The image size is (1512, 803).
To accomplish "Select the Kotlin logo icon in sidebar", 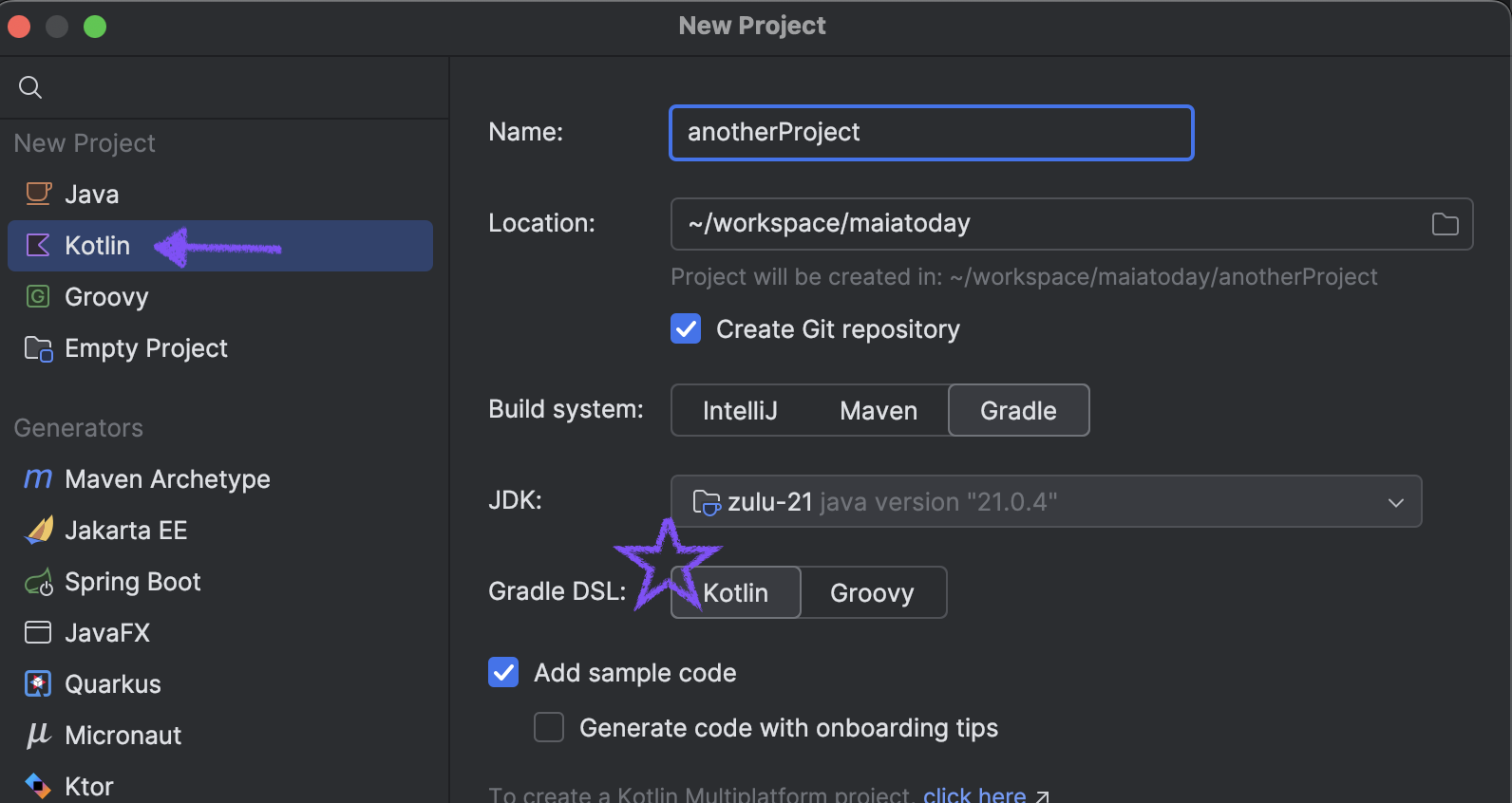I will point(38,245).
